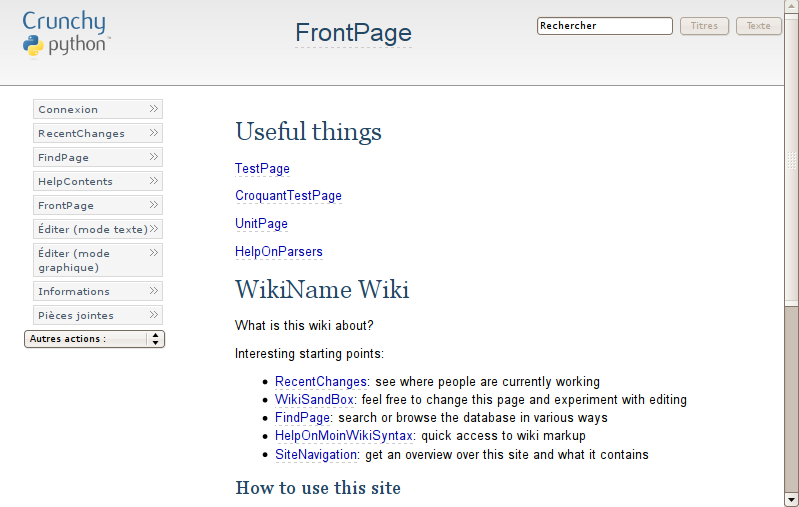799x507 pixels.
Task: Click the Crunchy Python logo
Action: click(x=65, y=33)
